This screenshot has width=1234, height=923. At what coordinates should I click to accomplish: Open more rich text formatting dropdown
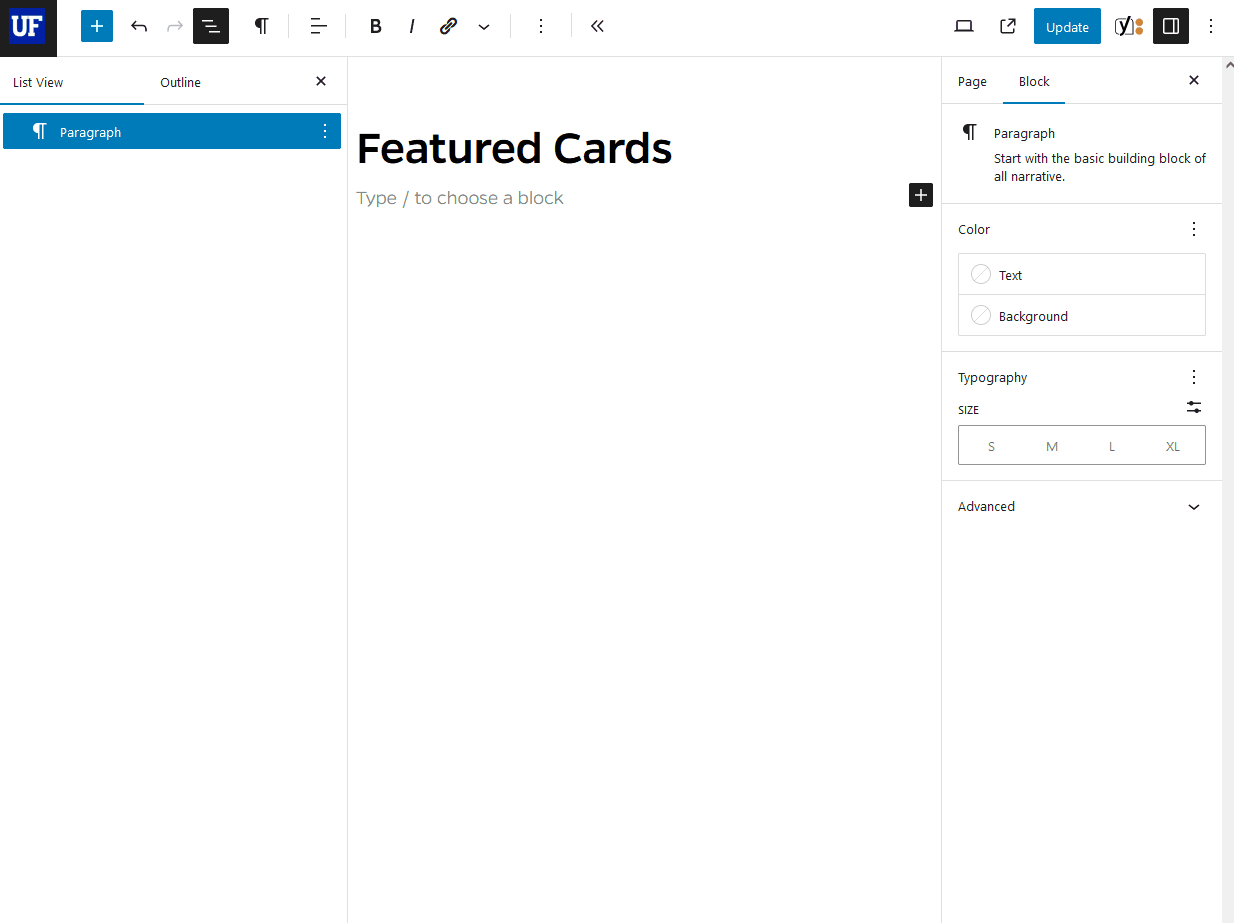click(484, 27)
